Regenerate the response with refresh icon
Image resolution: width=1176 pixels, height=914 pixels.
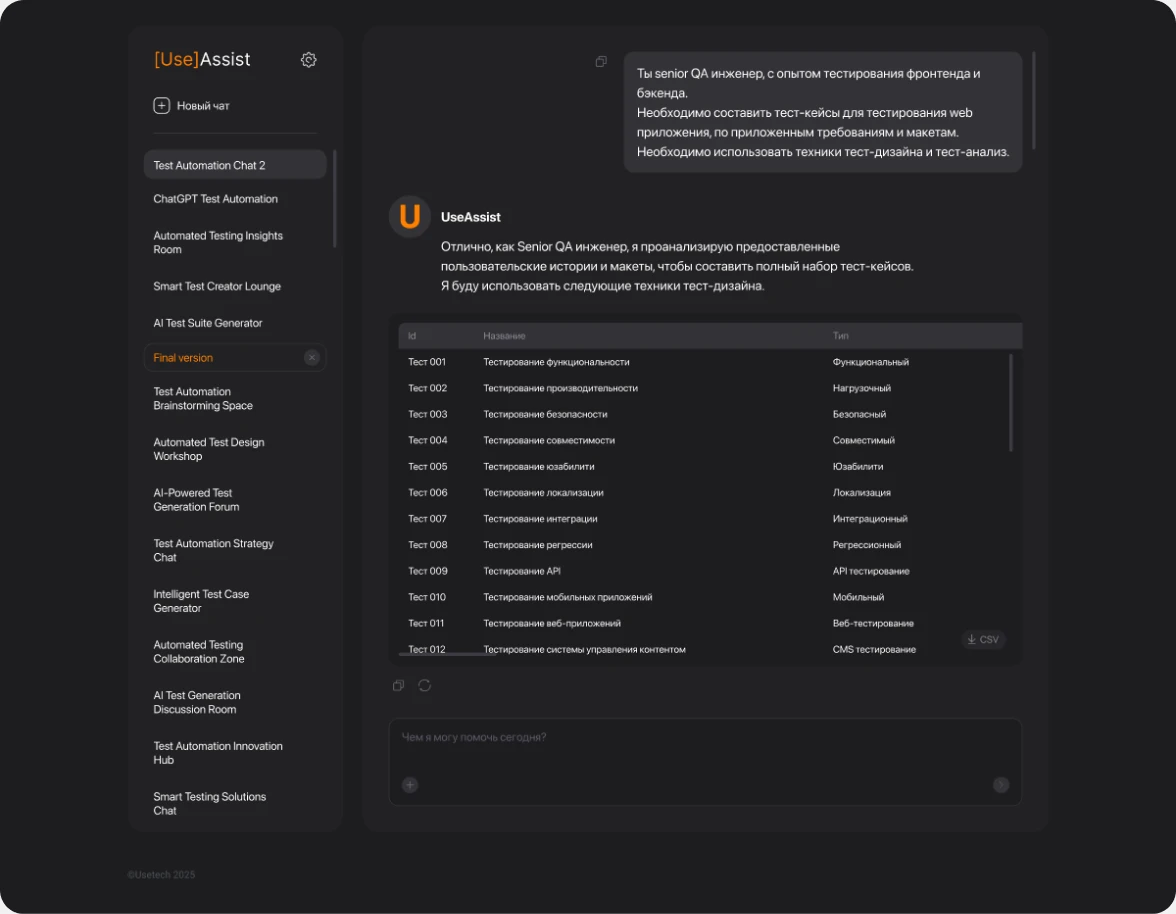point(424,685)
